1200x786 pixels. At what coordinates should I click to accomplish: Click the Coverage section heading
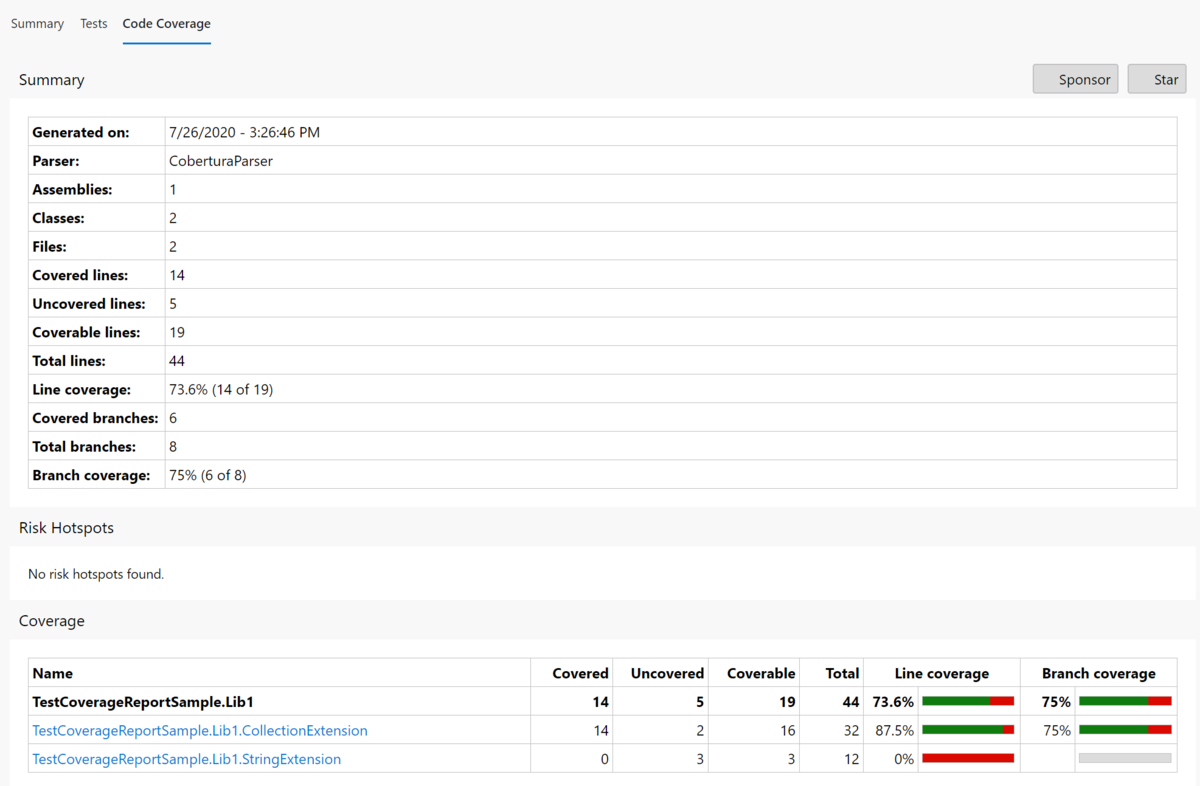click(52, 621)
